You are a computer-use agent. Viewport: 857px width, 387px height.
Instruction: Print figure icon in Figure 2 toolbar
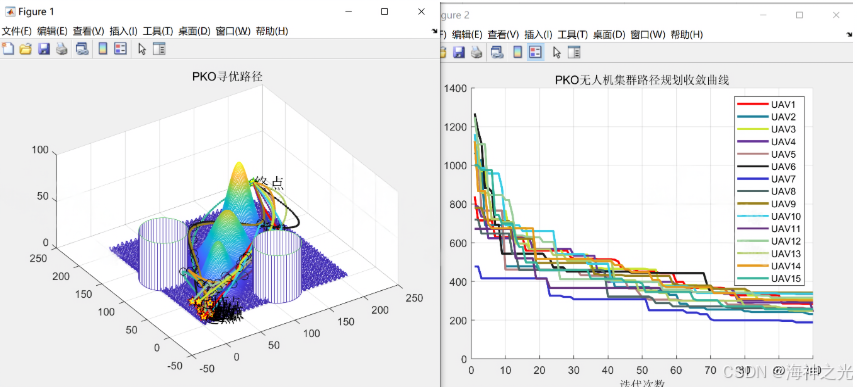(477, 52)
